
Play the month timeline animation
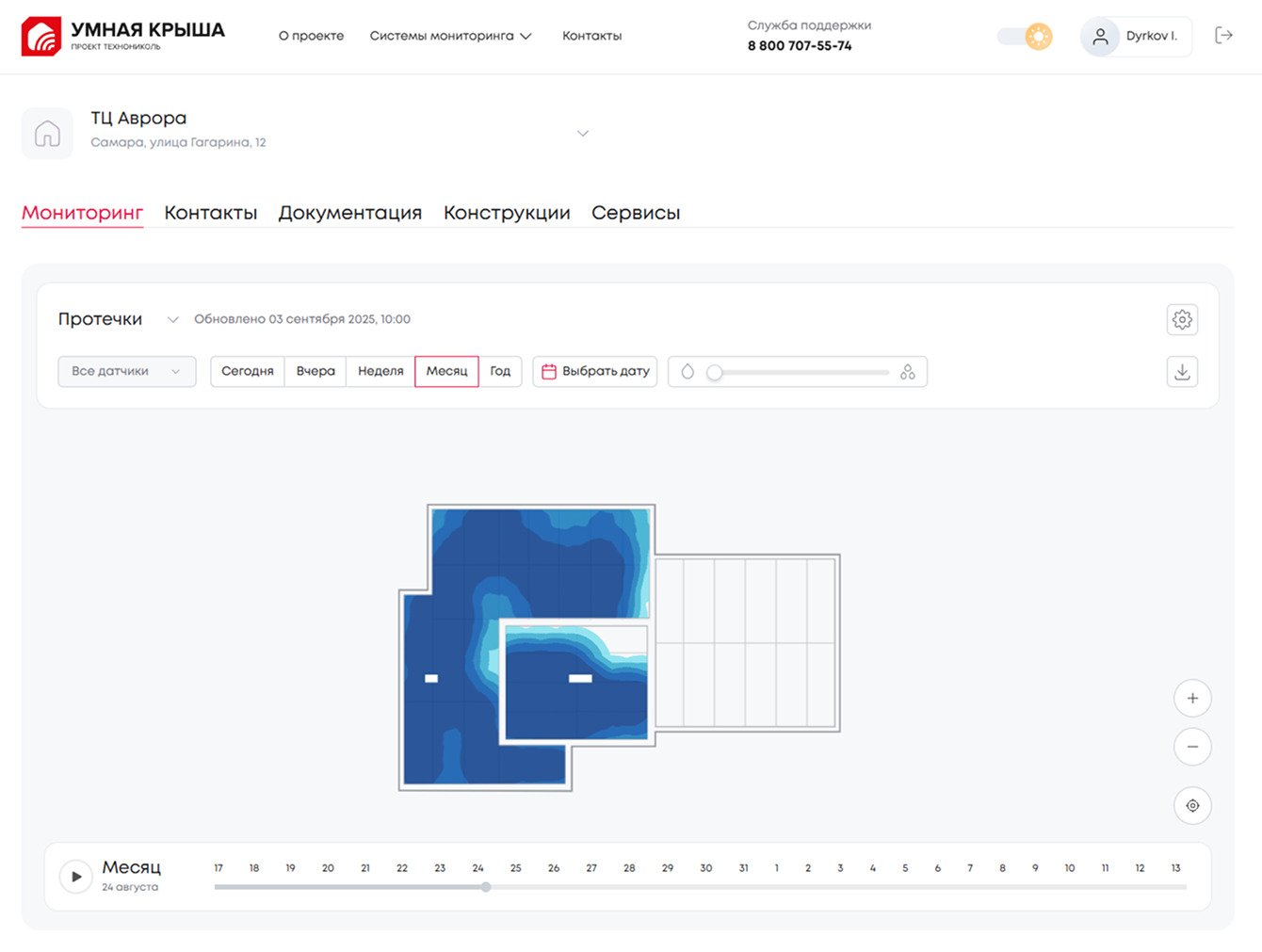point(76,877)
